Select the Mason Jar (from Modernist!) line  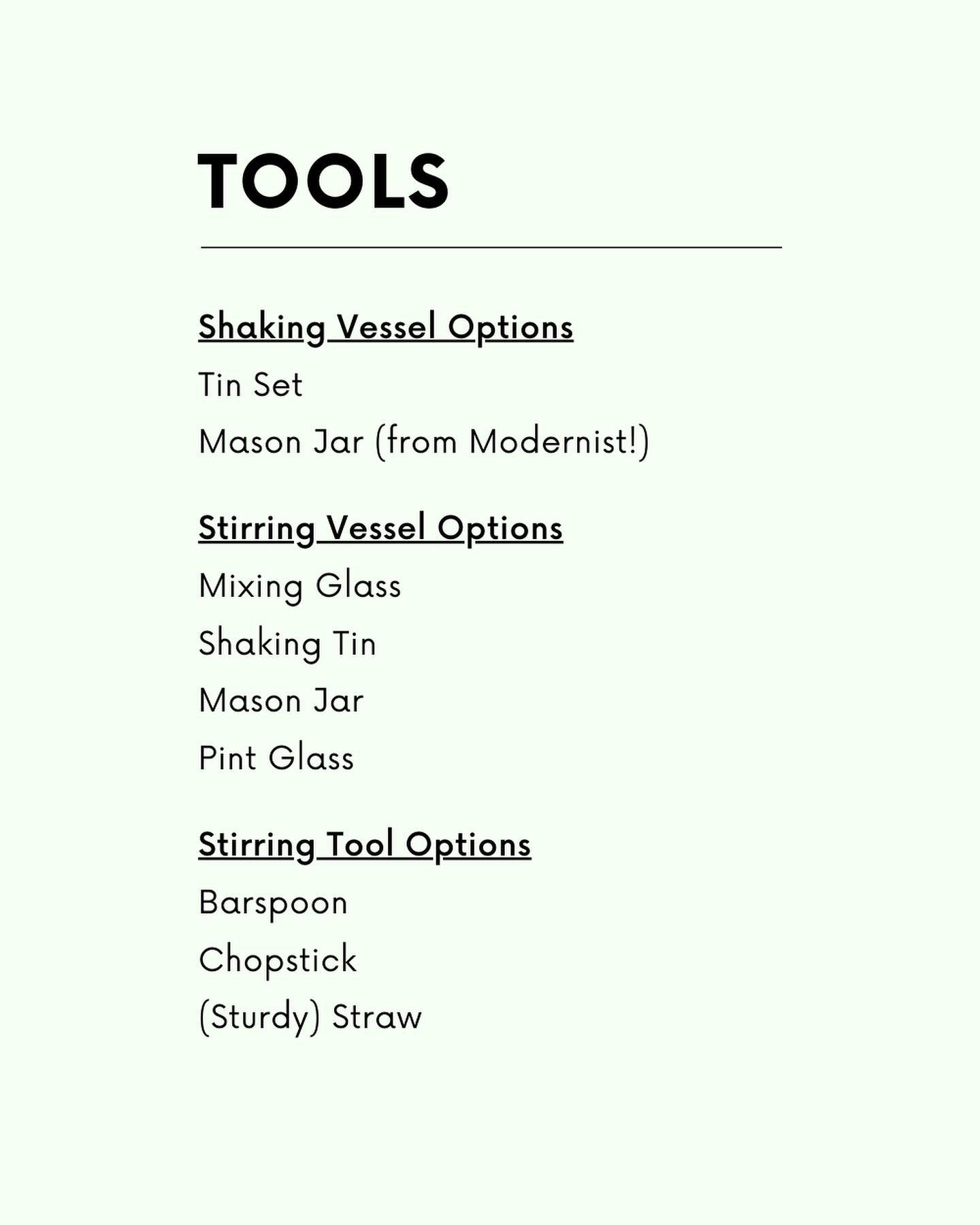[424, 442]
